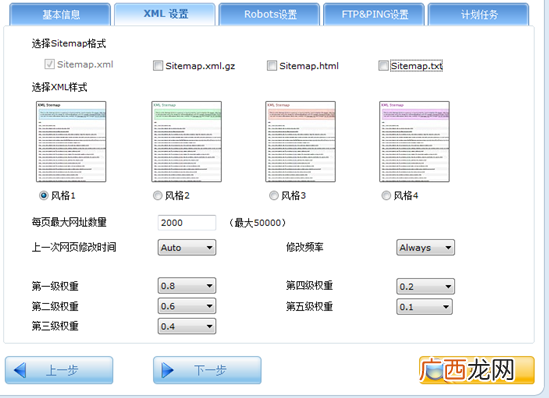Enable the Sitemap.html checkbox
Viewport: 549px width, 398px height.
pyautogui.click(x=272, y=65)
